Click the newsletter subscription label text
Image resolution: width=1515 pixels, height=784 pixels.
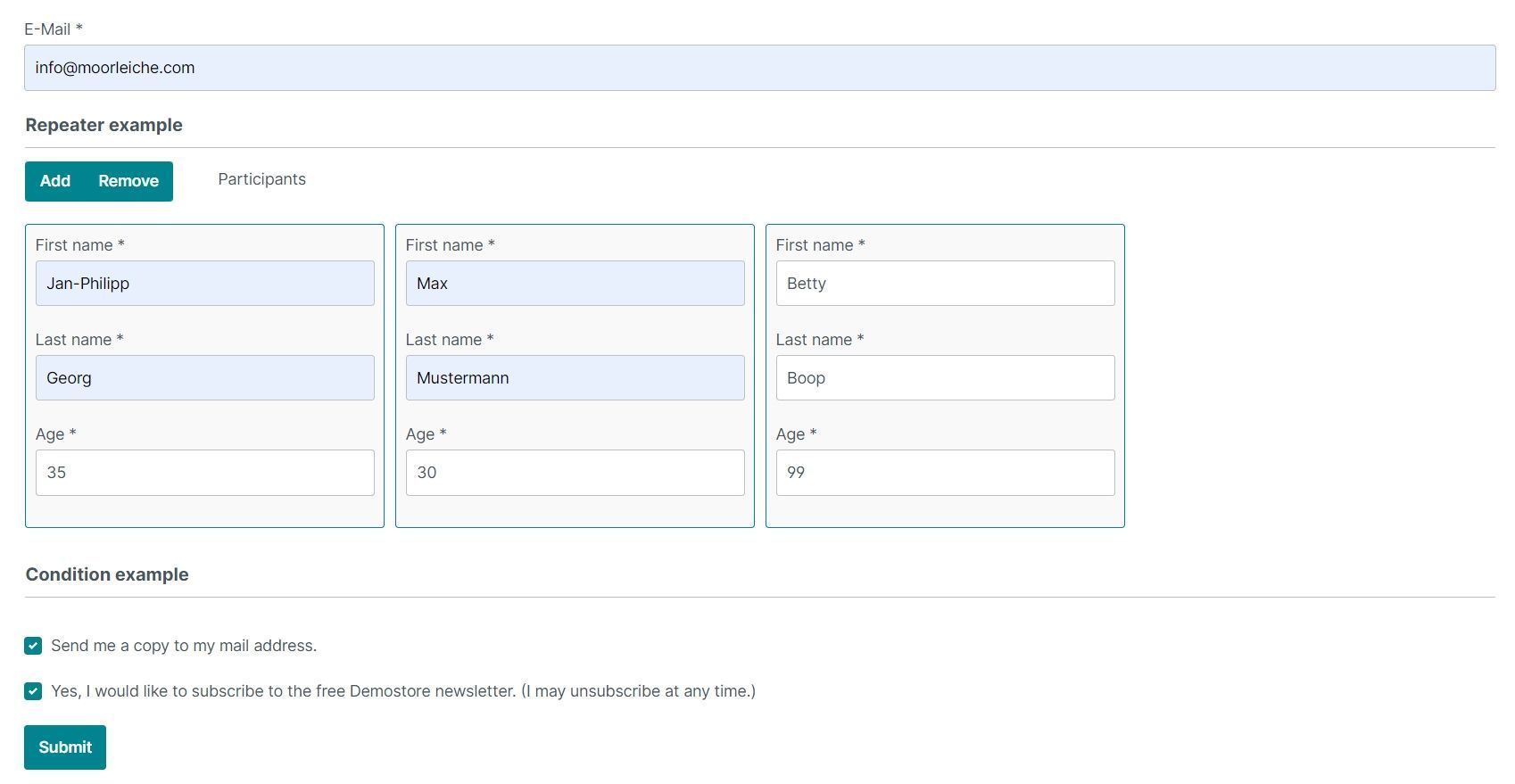(x=402, y=691)
